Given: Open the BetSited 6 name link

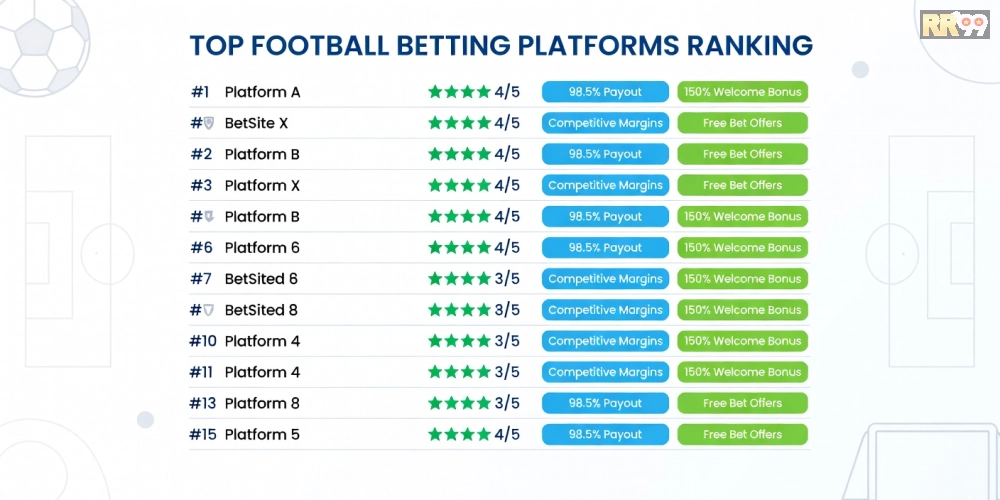Looking at the screenshot, I should 261,279.
